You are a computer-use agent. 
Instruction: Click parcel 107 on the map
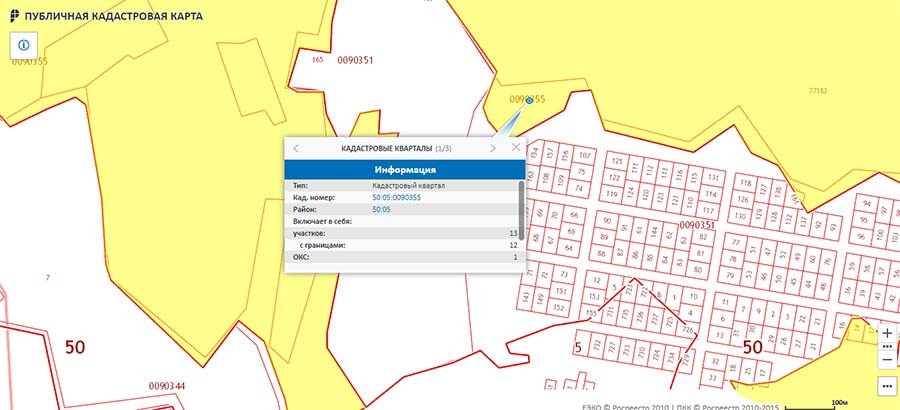pyautogui.click(x=585, y=157)
